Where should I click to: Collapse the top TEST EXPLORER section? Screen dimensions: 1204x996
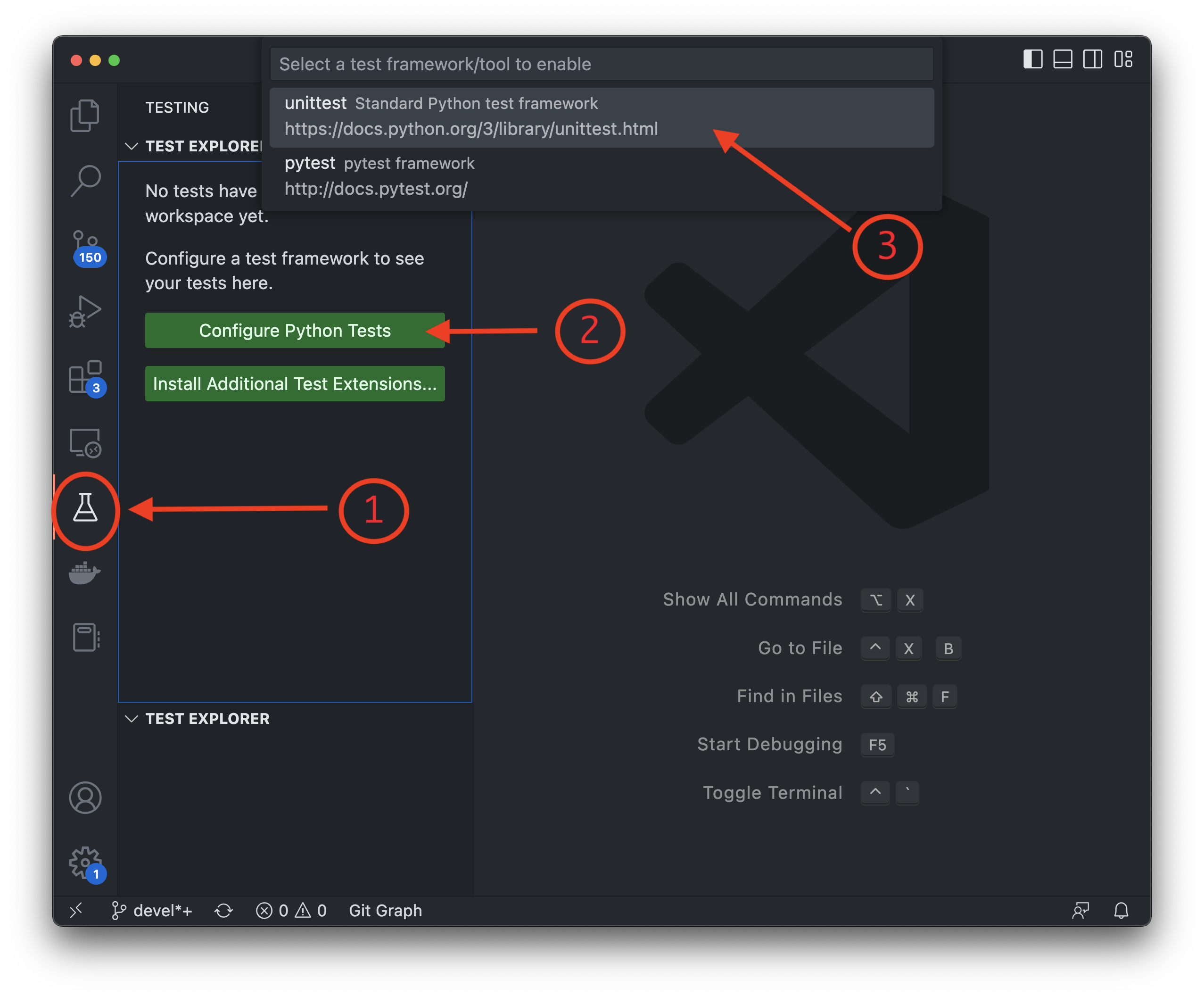coord(132,146)
